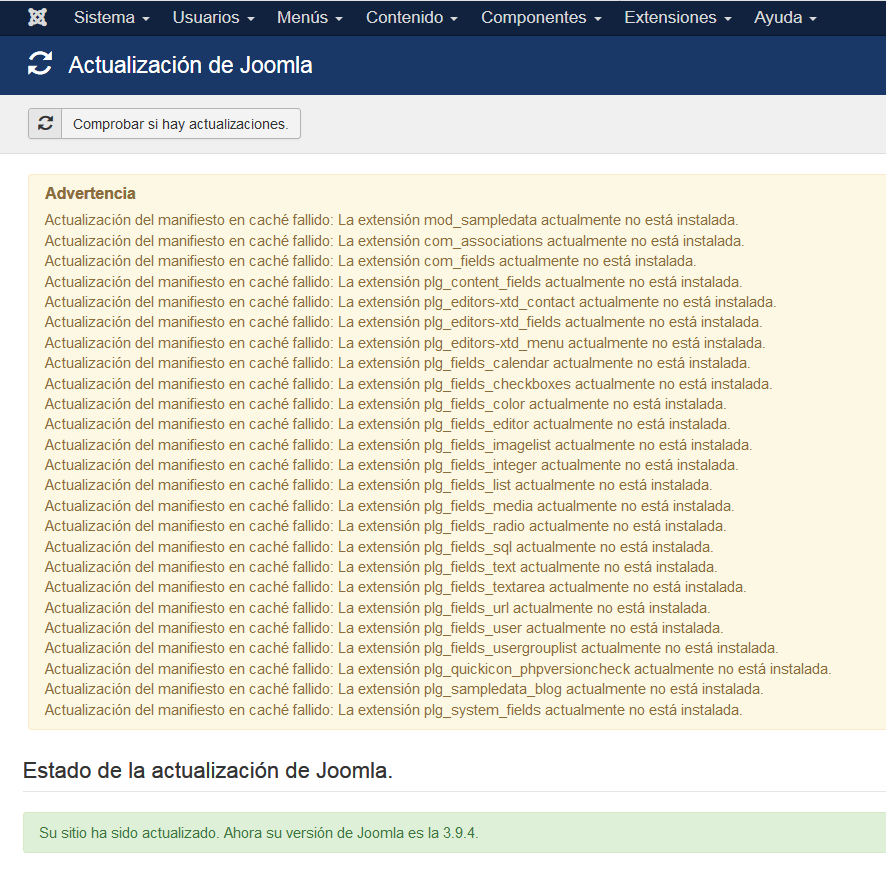The height and width of the screenshot is (882, 886).
Task: Click the com_fields warning line
Action: tap(371, 261)
